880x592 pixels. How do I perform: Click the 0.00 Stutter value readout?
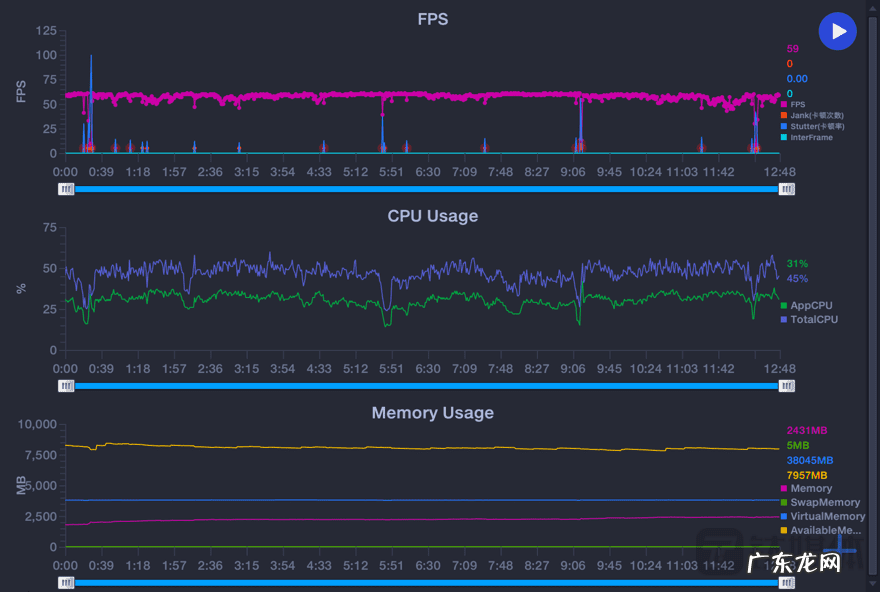coord(797,79)
